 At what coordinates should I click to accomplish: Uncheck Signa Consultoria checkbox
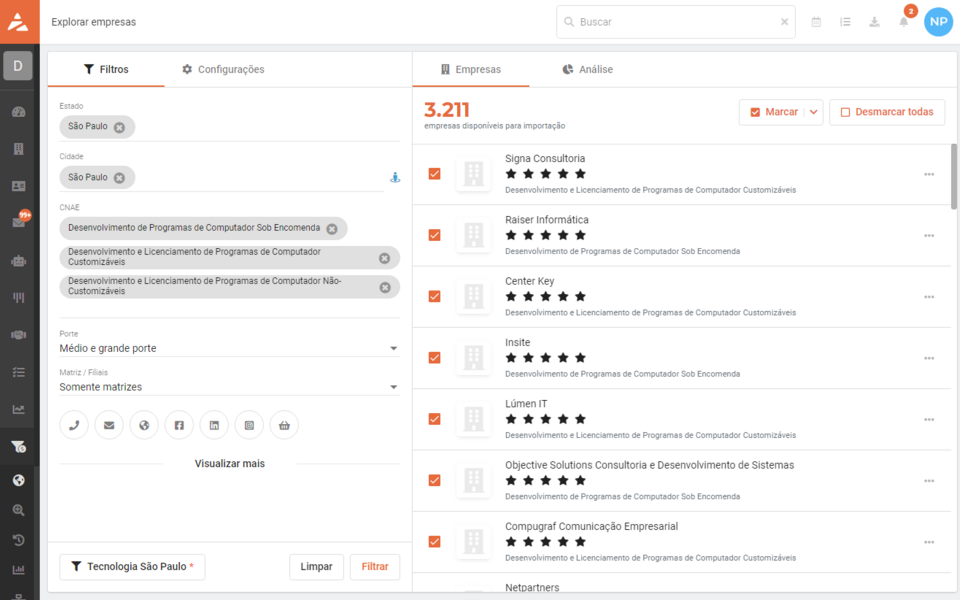click(435, 174)
